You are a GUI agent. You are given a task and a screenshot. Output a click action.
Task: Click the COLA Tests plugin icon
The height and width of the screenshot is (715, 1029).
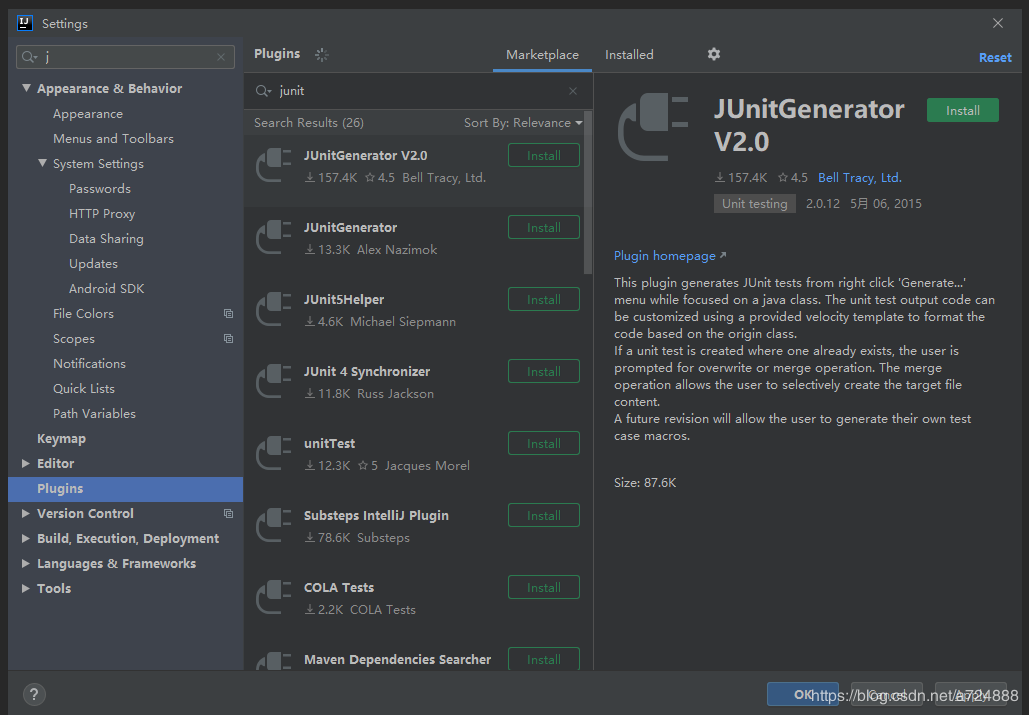(x=274, y=598)
